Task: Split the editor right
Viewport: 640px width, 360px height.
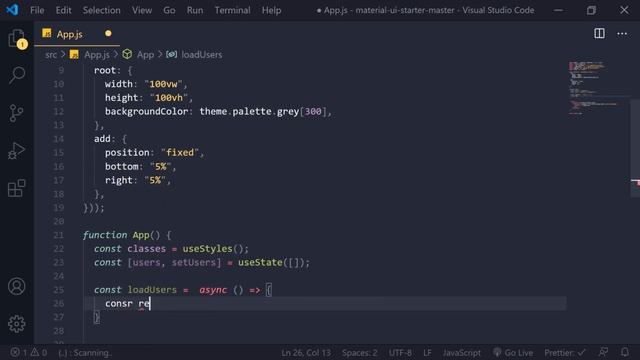Action: [x=599, y=33]
